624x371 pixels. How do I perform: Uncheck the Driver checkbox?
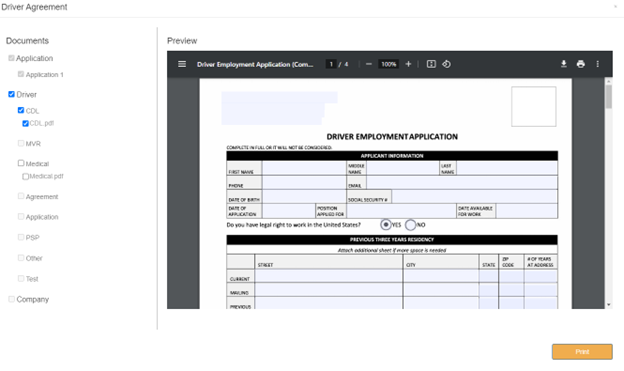pos(12,94)
